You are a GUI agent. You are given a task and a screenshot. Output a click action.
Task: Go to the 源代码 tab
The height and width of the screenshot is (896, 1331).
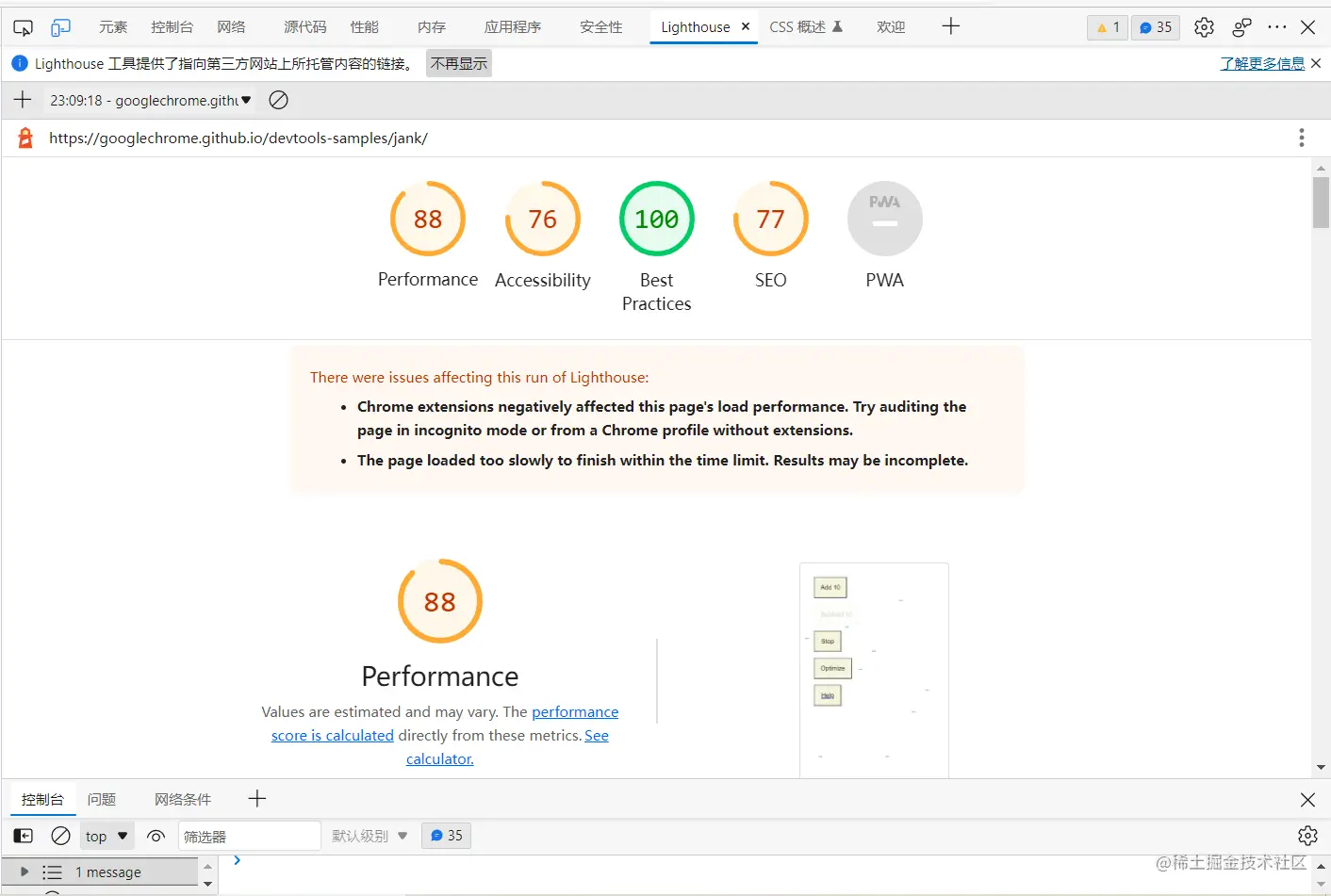coord(304,27)
